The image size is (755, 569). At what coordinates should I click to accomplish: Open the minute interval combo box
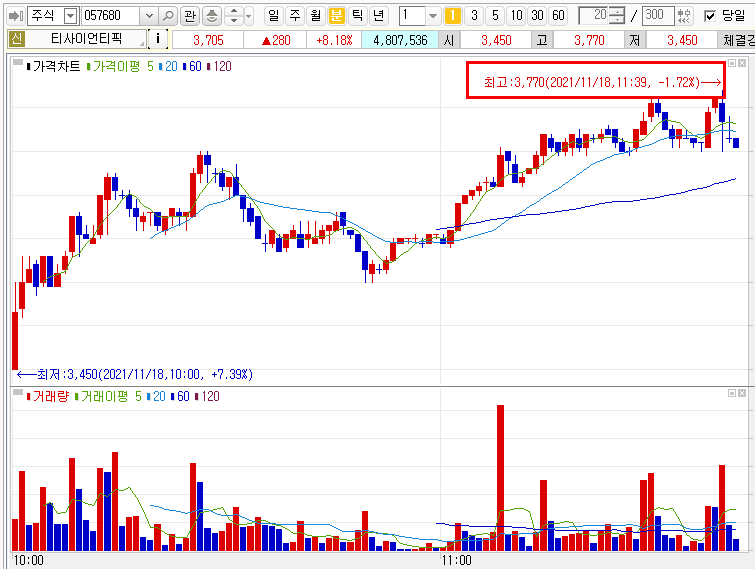419,16
